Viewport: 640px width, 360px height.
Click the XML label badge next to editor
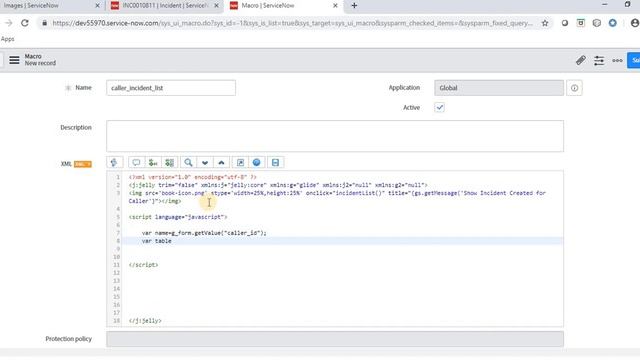point(82,164)
